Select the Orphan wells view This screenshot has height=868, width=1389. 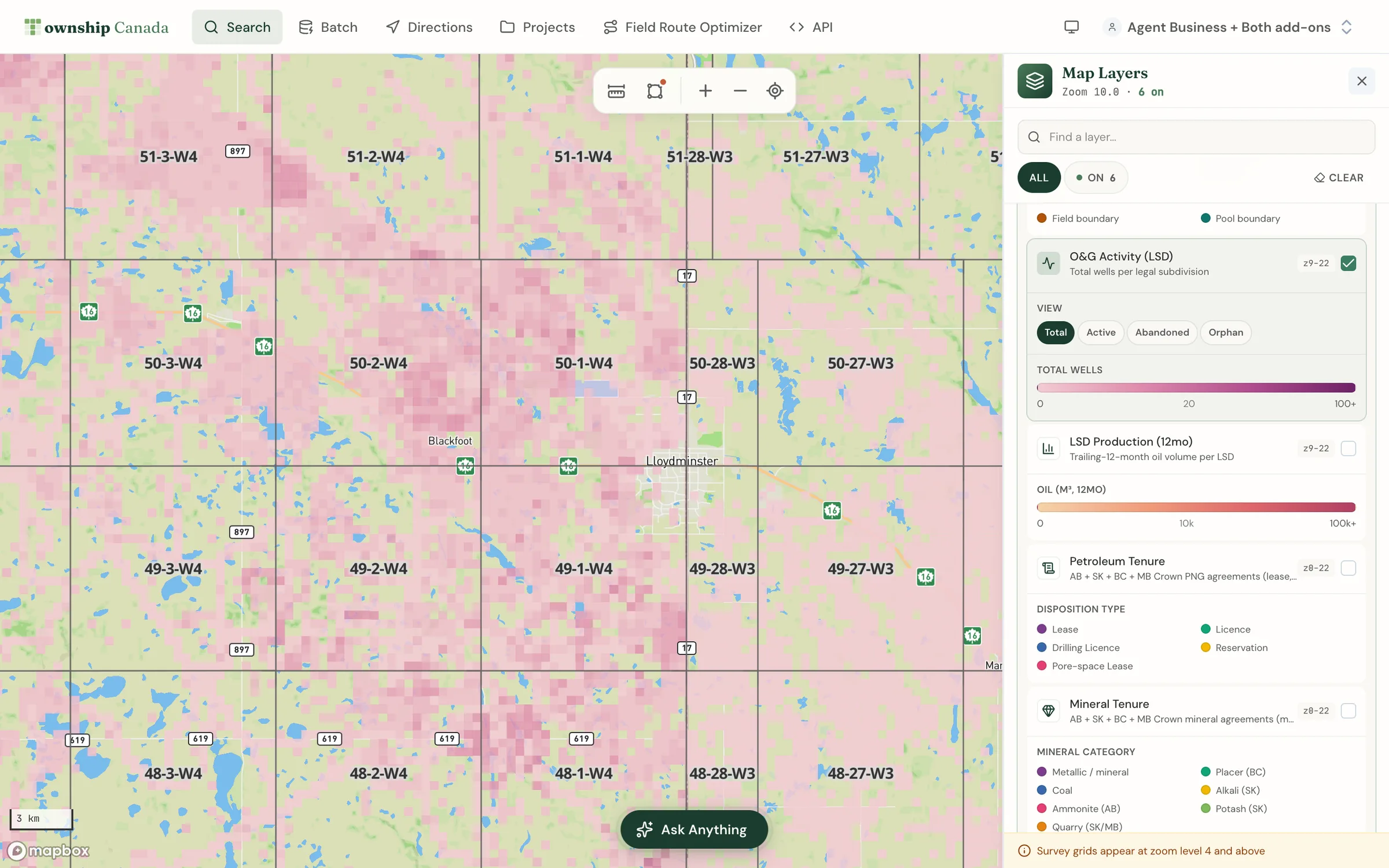(x=1226, y=332)
